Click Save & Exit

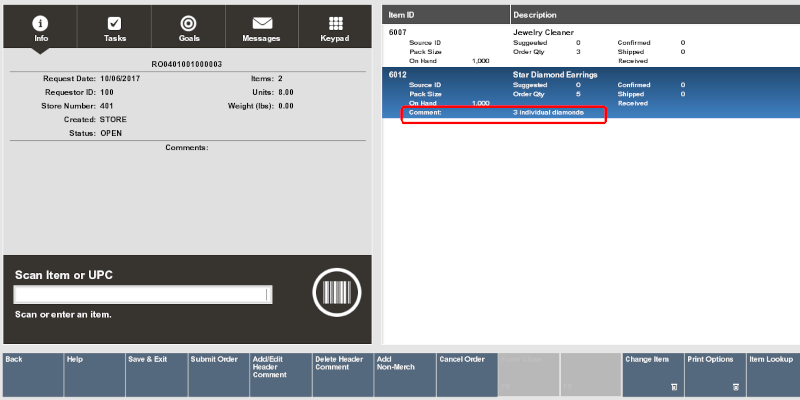(157, 375)
